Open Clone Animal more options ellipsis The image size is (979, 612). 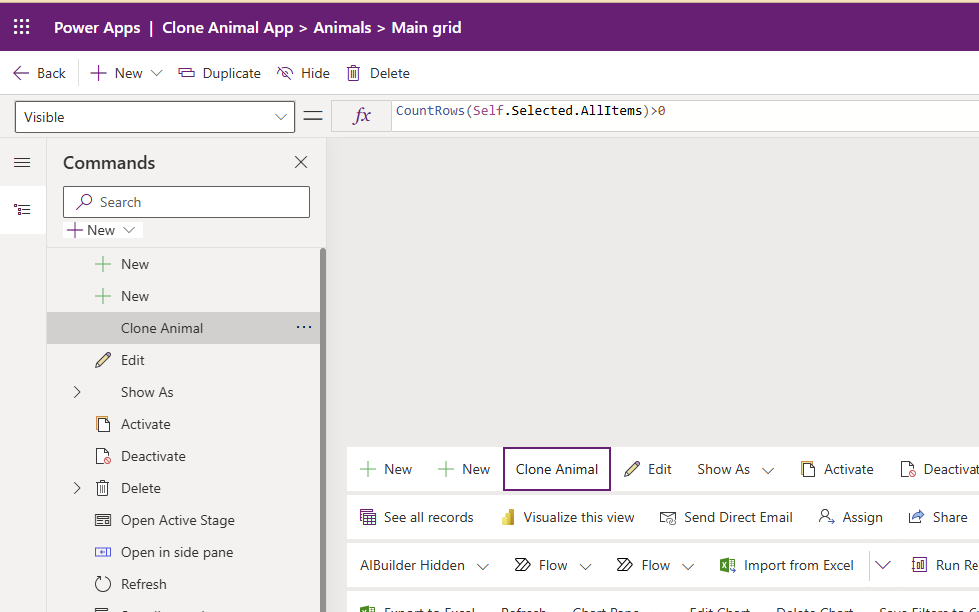pos(304,327)
